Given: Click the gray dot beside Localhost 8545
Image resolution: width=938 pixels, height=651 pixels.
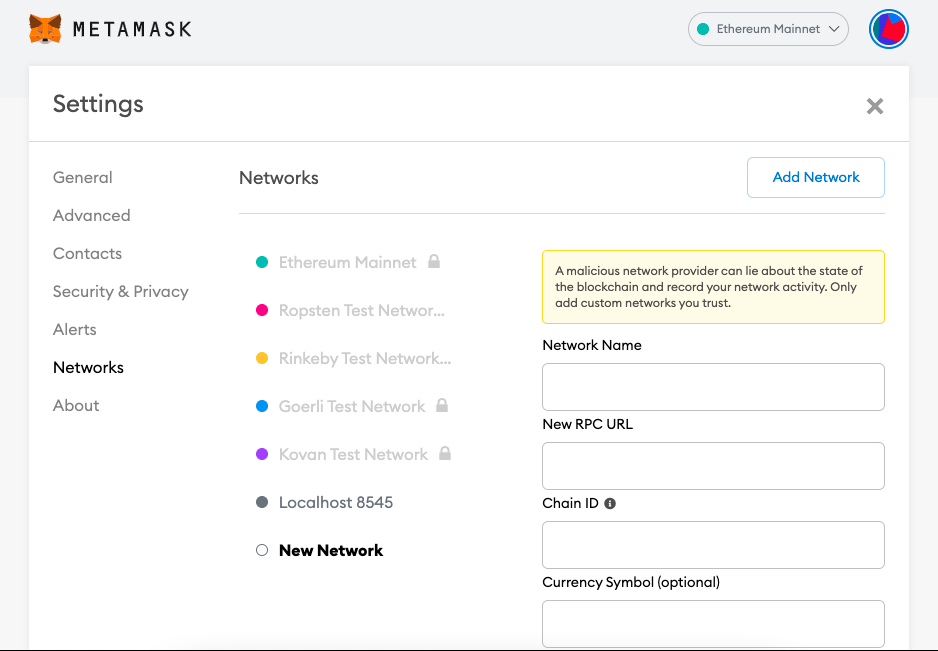Looking at the screenshot, I should [262, 502].
